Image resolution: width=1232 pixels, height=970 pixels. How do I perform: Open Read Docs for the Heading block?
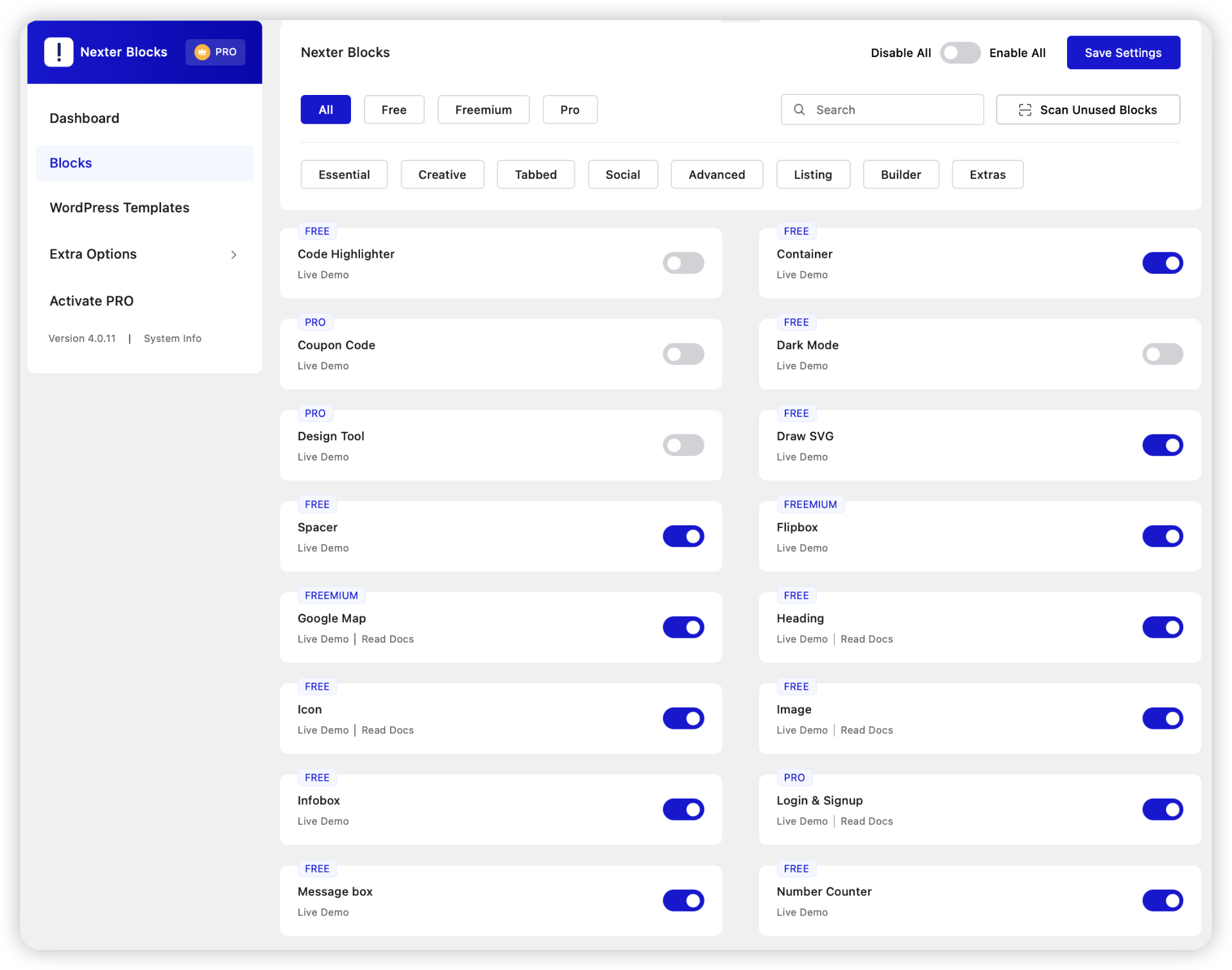click(866, 639)
